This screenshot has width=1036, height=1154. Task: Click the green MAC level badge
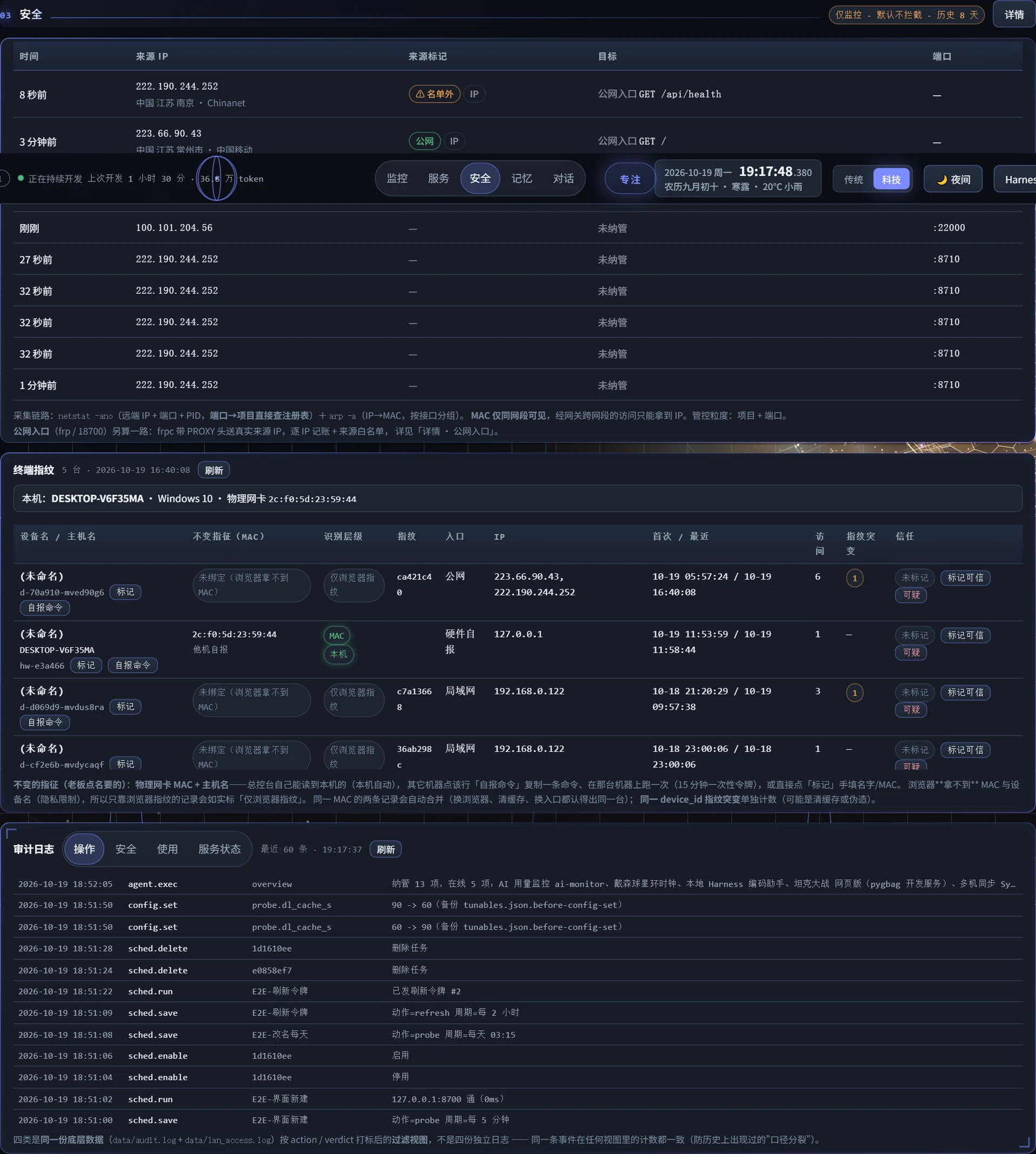[336, 636]
